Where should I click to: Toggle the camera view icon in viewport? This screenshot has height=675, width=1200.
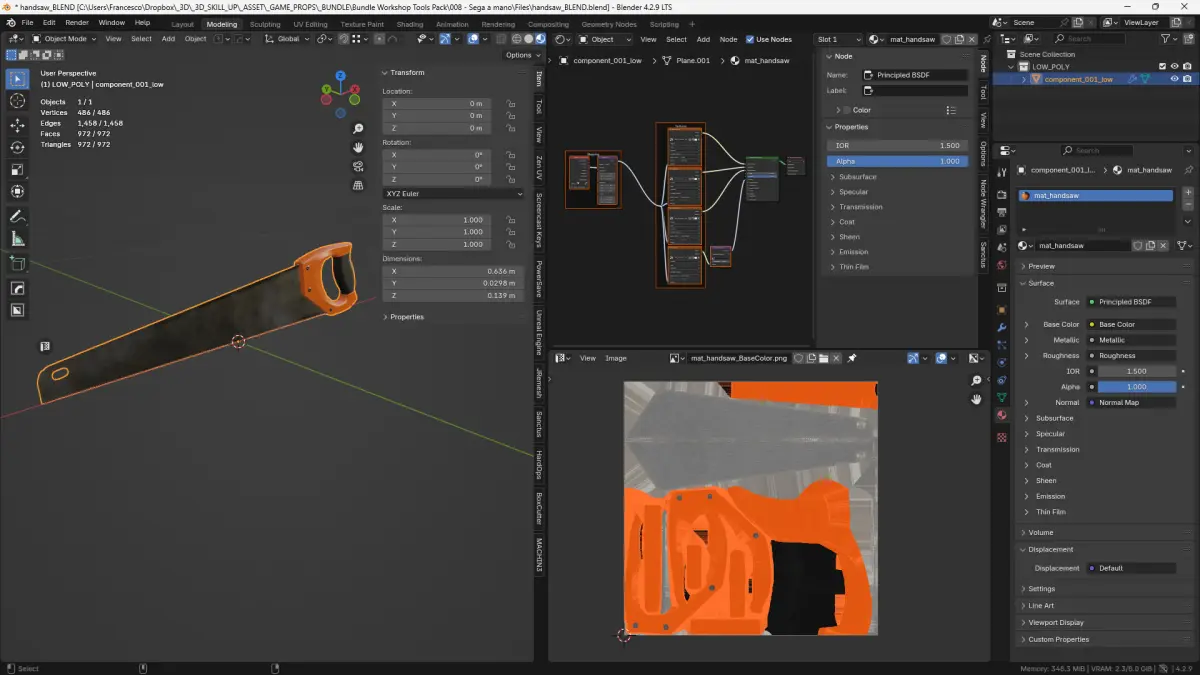pos(358,166)
